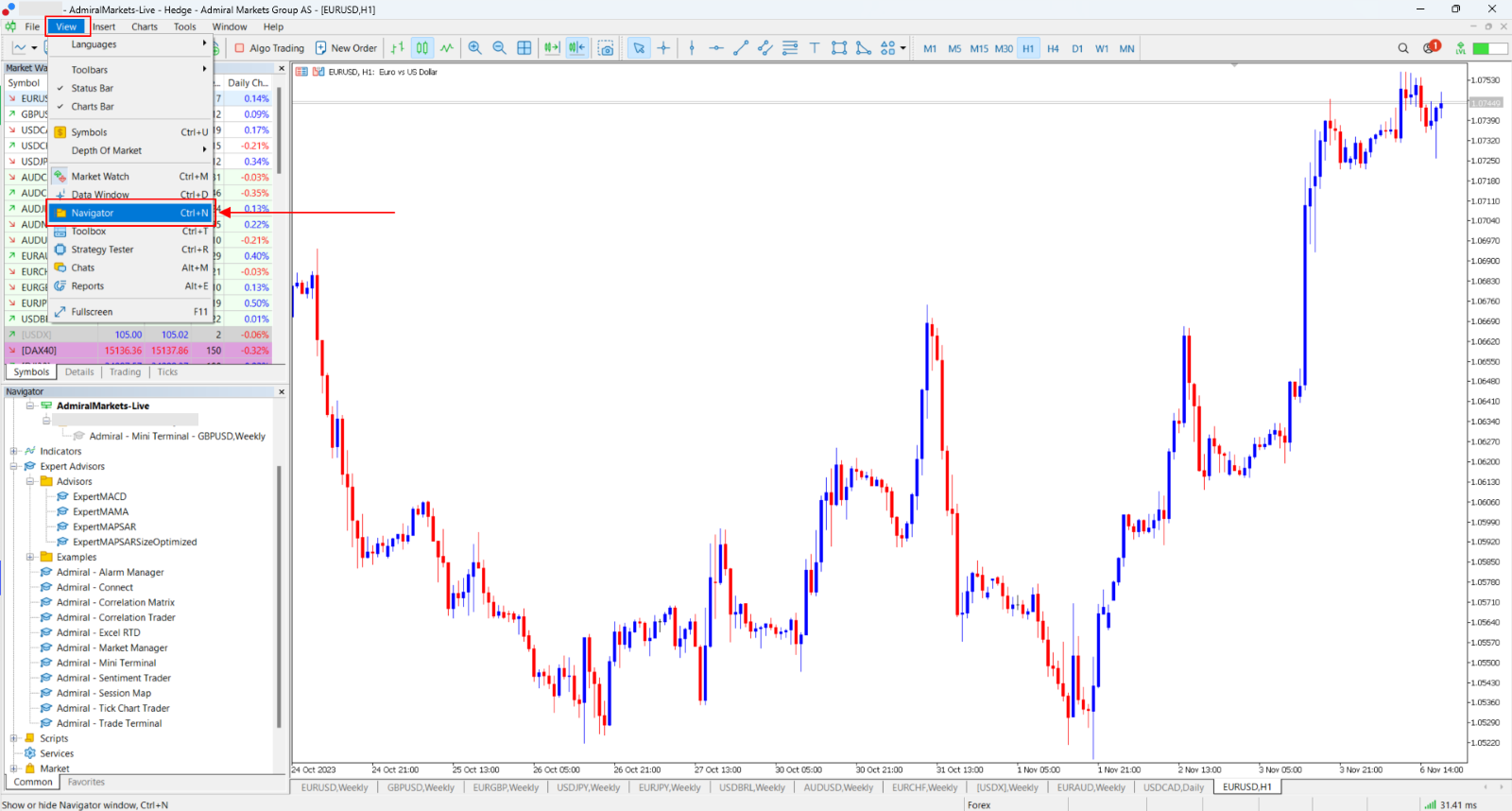Select the bar chart type icon
Screen dimensions: 1512x811
[x=398, y=48]
